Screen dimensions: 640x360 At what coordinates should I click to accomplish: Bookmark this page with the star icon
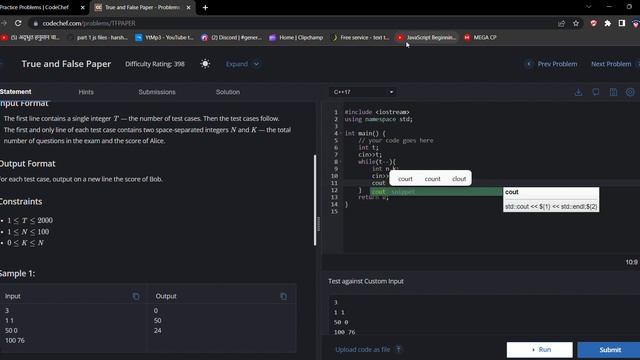[x=576, y=23]
